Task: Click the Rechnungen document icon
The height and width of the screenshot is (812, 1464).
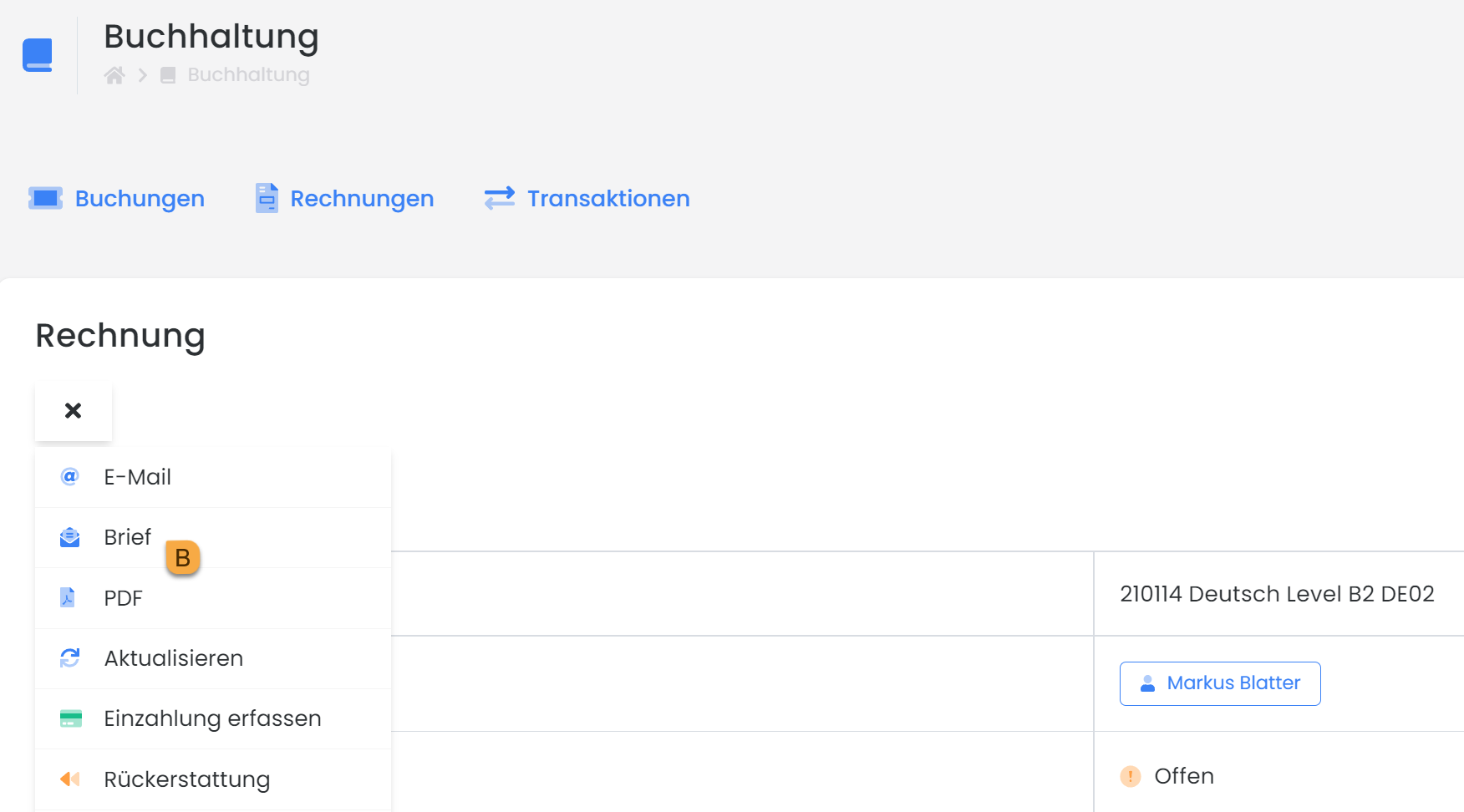Action: pos(267,198)
